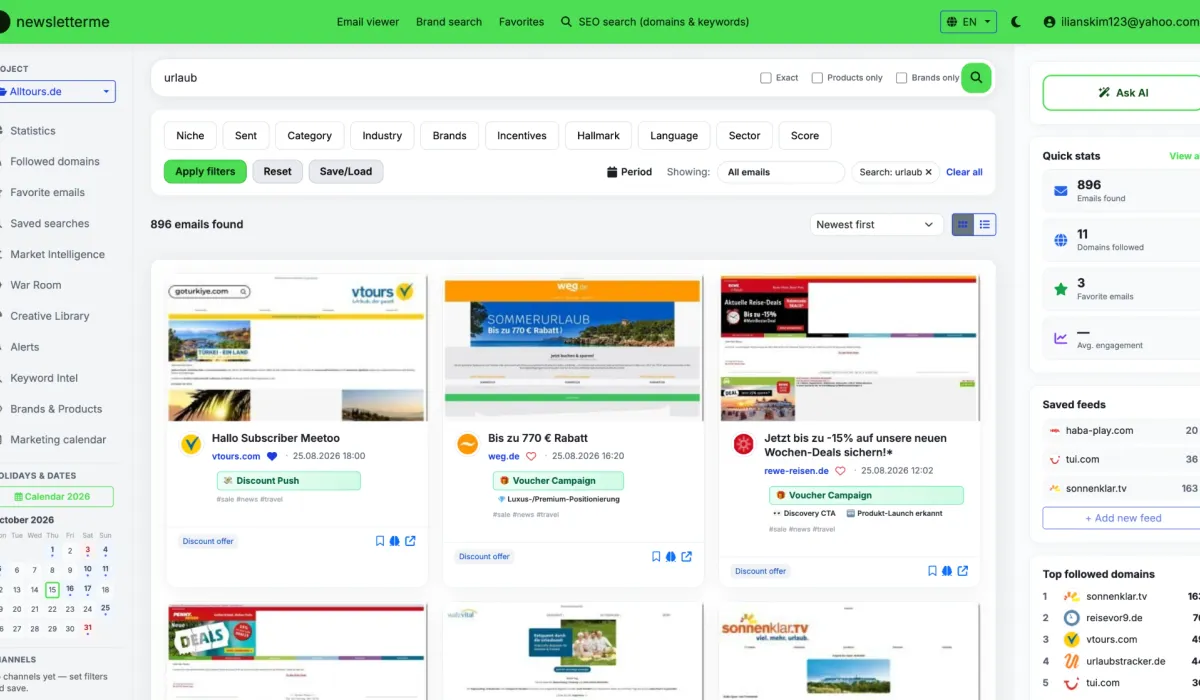
Task: Open AI brain analysis on weg.de card
Action: click(671, 556)
